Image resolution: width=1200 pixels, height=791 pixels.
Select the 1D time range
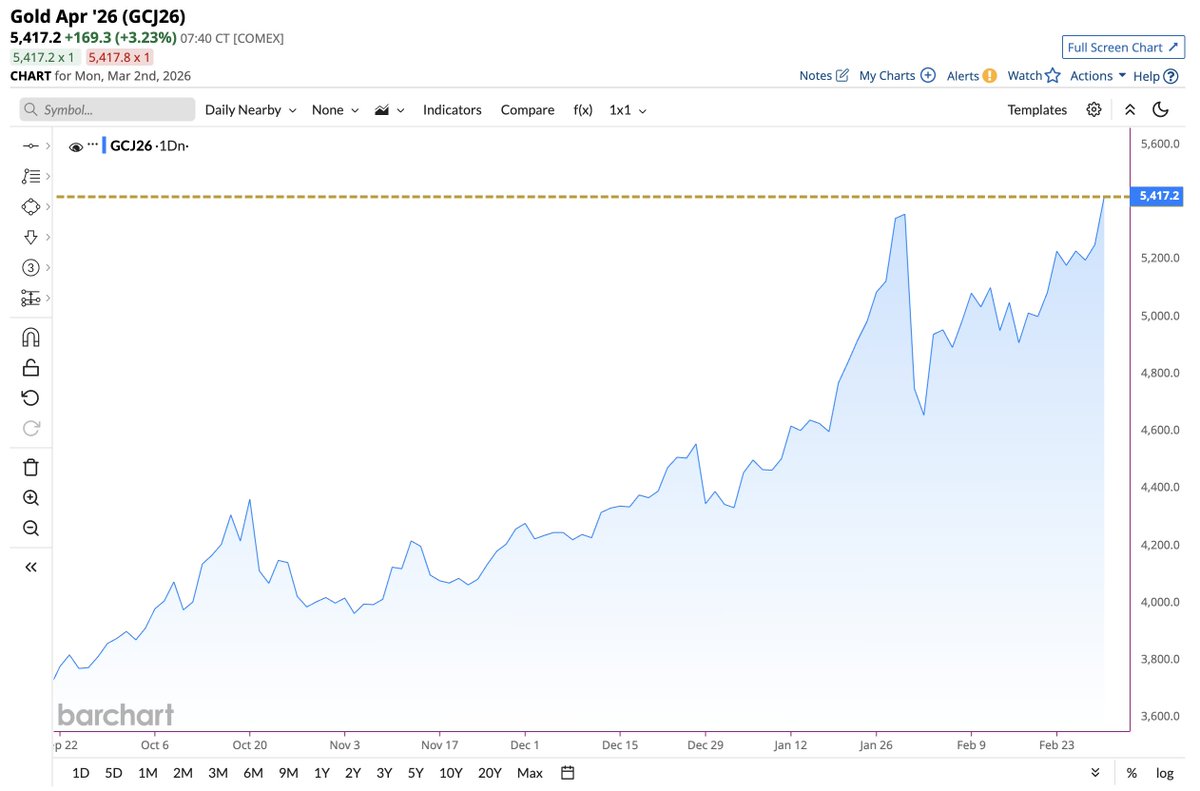point(81,773)
